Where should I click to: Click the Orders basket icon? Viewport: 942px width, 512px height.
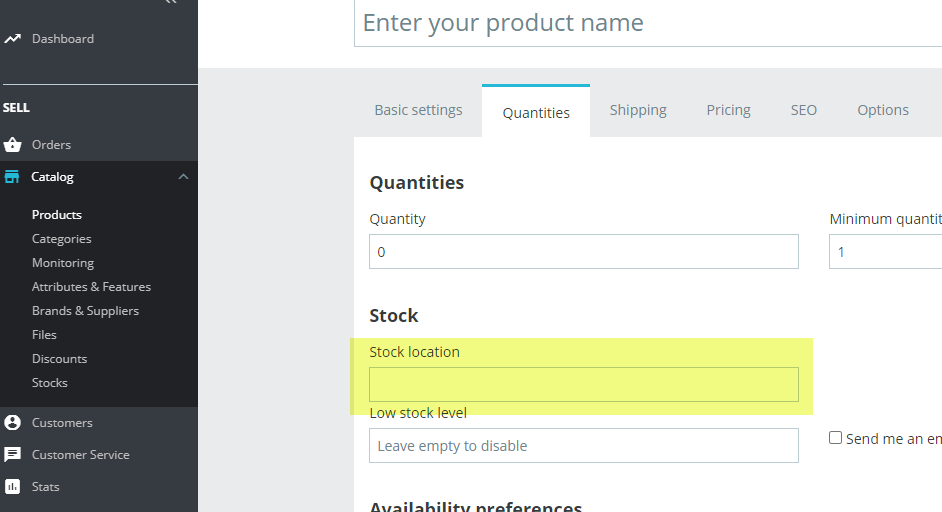pyautogui.click(x=12, y=145)
